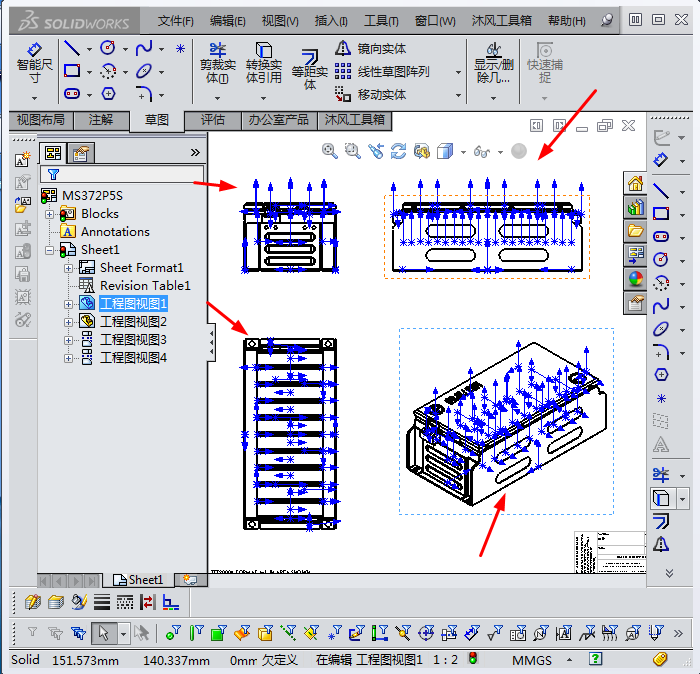
Task: Click the Trim Entities (剪裁实体) tool
Action: pos(216,62)
